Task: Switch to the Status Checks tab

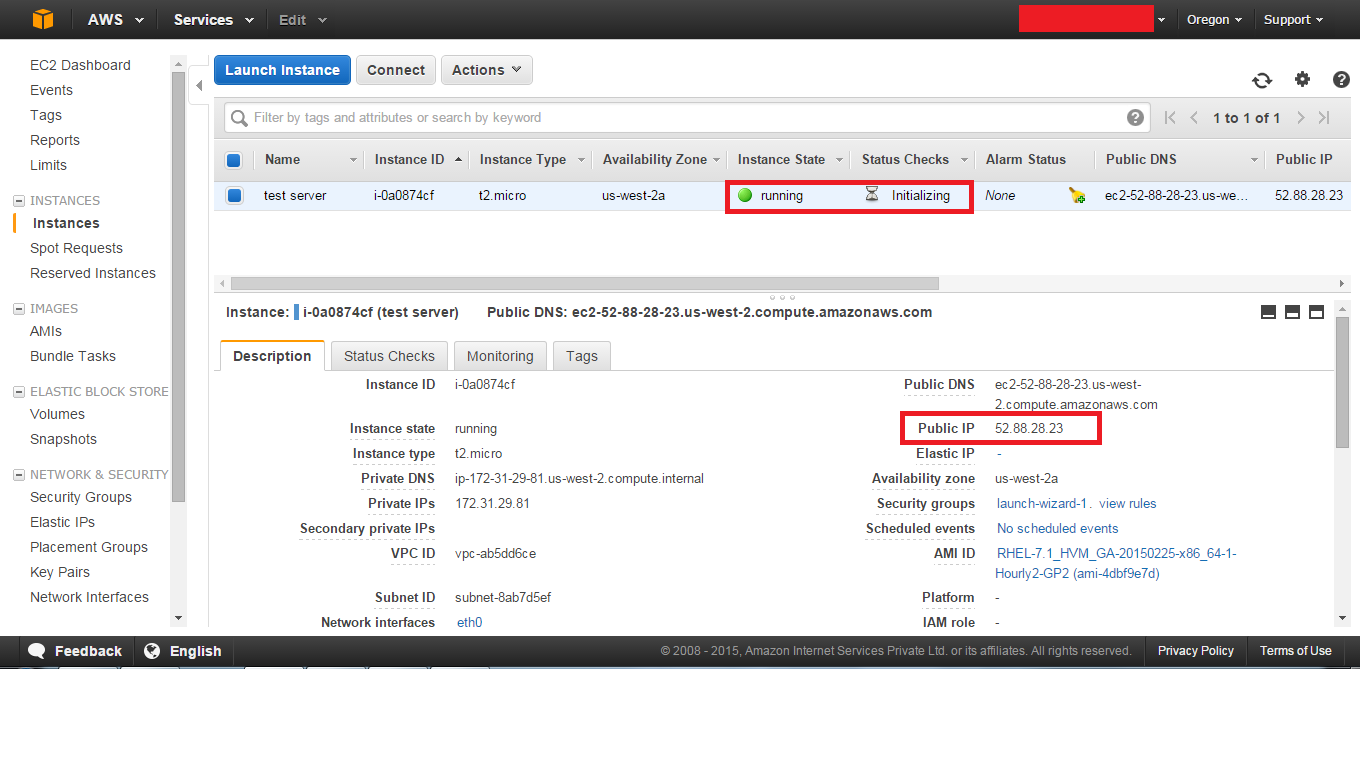Action: click(389, 356)
